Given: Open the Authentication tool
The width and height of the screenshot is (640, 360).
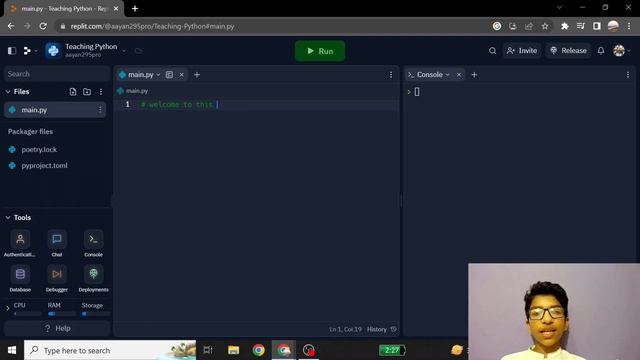Looking at the screenshot, I should [x=20, y=244].
